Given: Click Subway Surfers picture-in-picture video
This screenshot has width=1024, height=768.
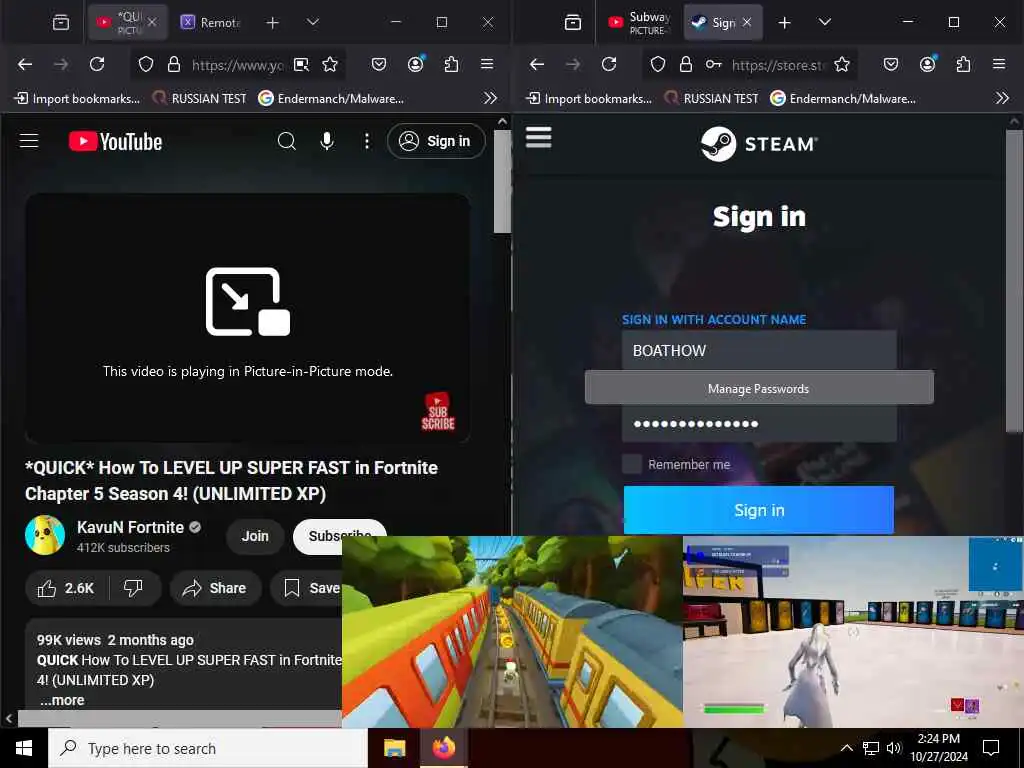Looking at the screenshot, I should click(512, 632).
